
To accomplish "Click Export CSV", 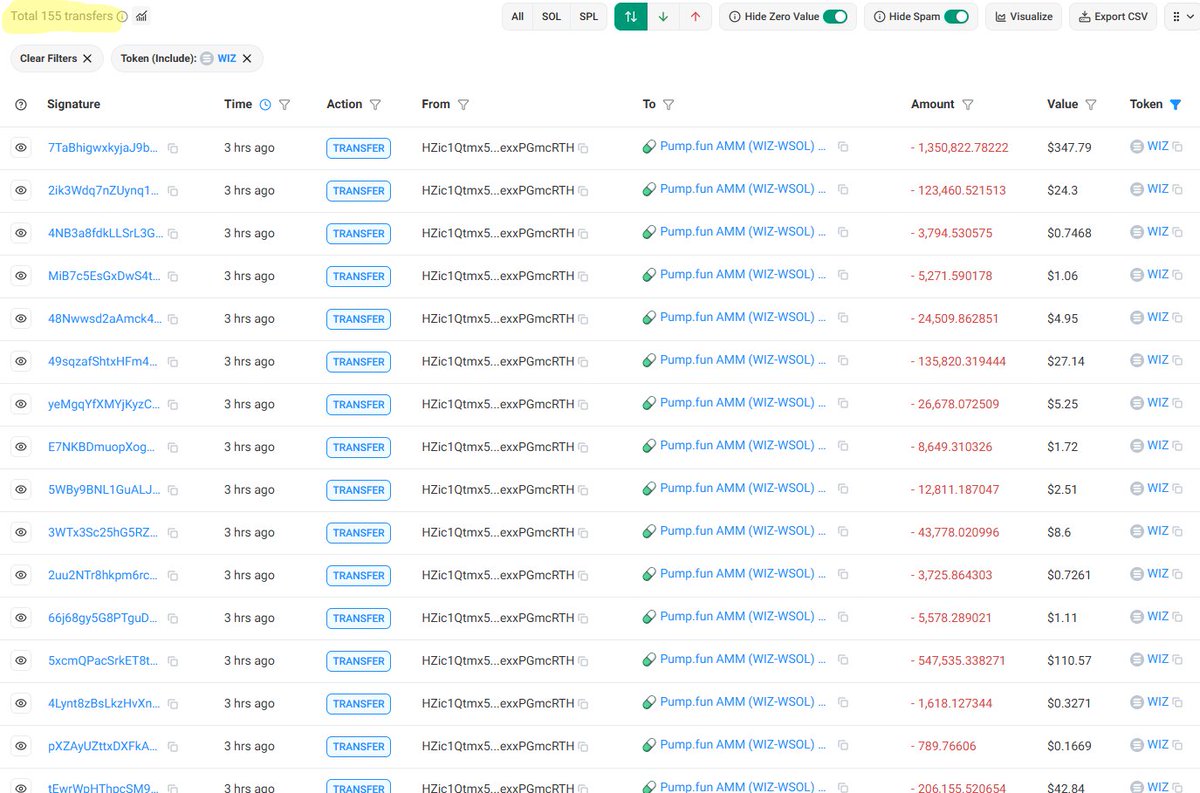I will point(1112,16).
